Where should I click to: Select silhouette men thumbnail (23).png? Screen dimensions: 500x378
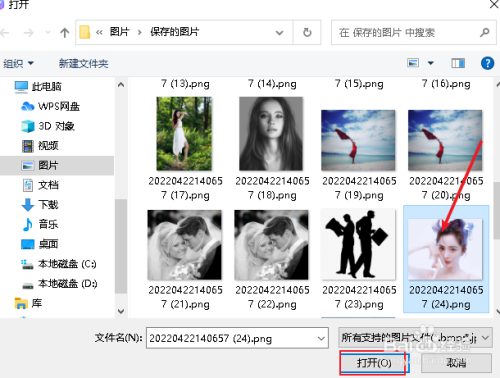(x=358, y=244)
